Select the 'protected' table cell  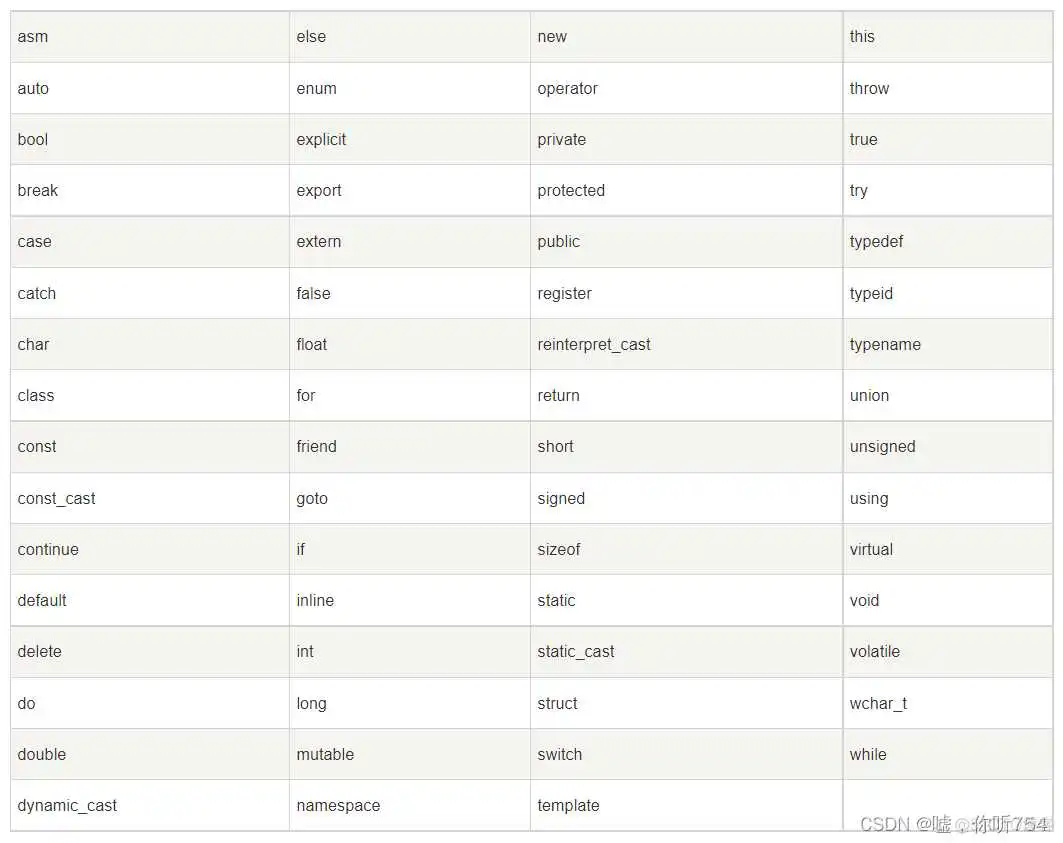[x=686, y=191]
